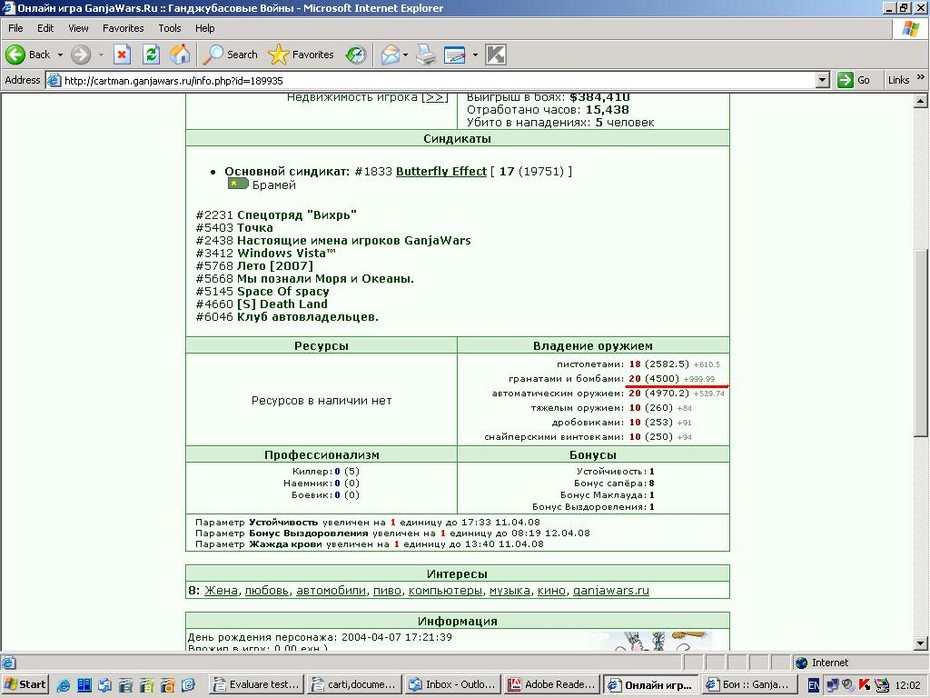Click the Refresh page icon
930x698 pixels.
pos(151,55)
